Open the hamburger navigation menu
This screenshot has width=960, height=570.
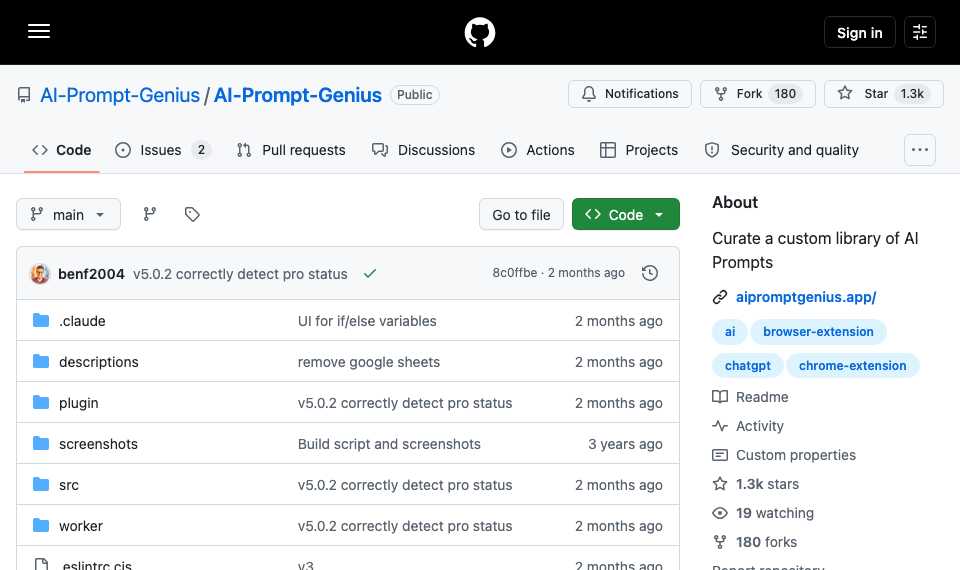(x=39, y=31)
